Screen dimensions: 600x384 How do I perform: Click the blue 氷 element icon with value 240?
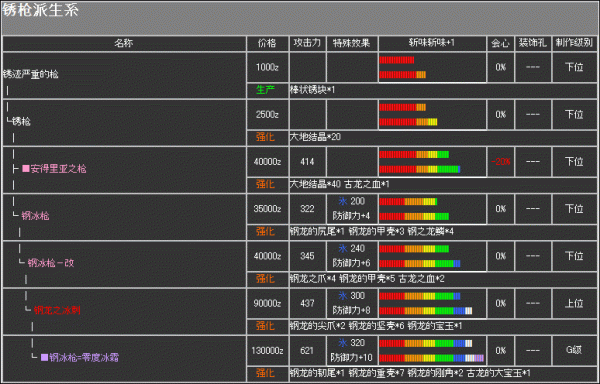click(343, 249)
